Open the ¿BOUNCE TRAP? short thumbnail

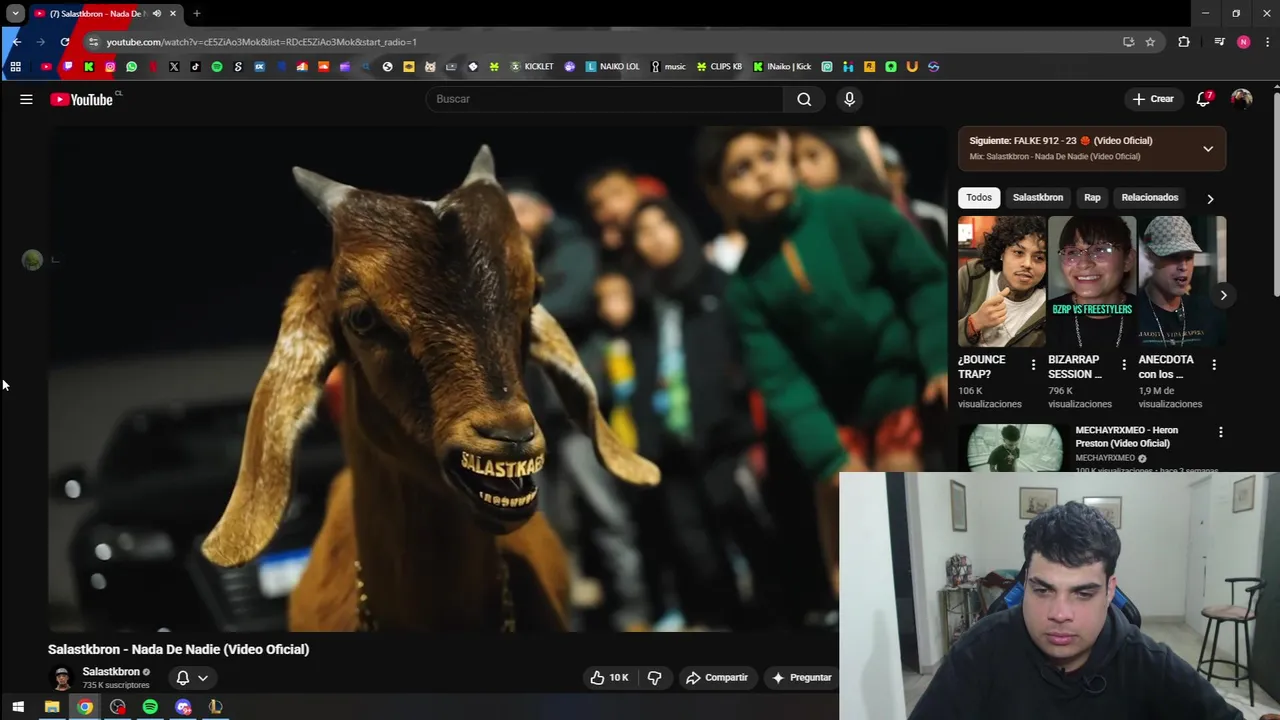tap(1002, 281)
